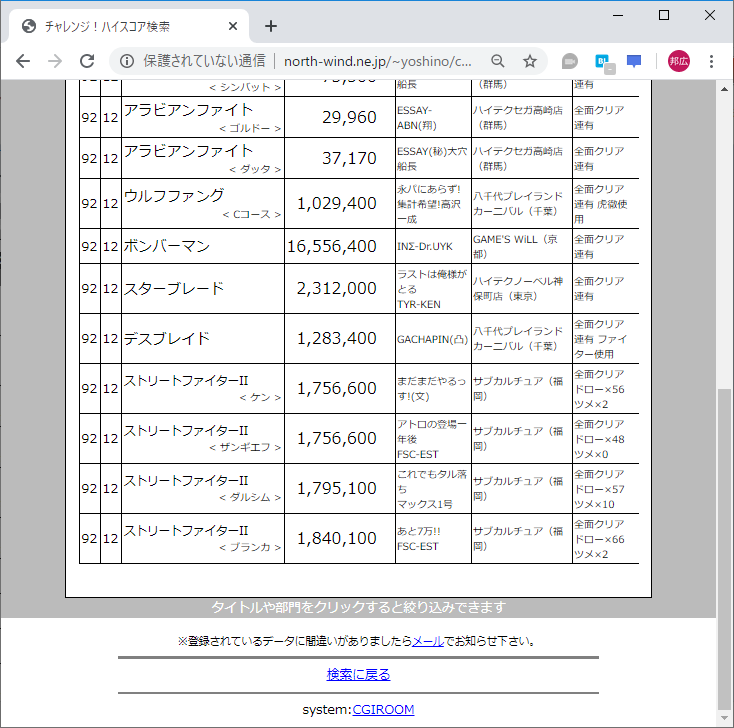Click ストリートファイターII in the ケン row
734x728 pixels.
tap(186, 381)
